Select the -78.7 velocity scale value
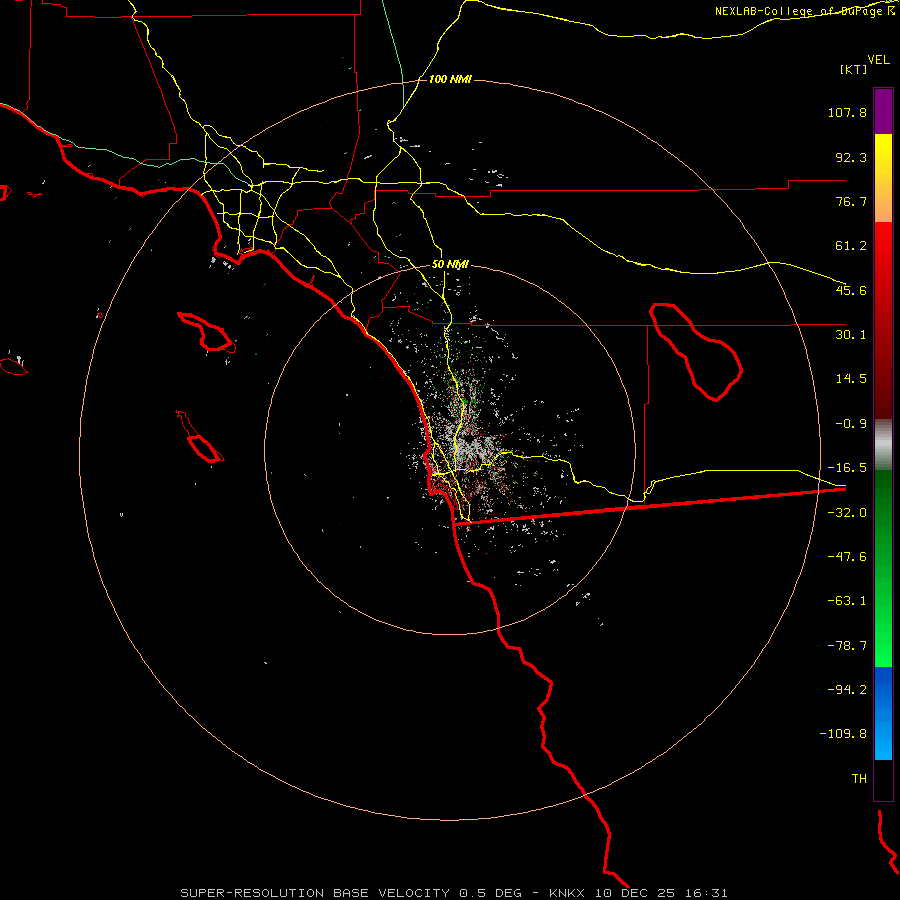 pos(847,646)
